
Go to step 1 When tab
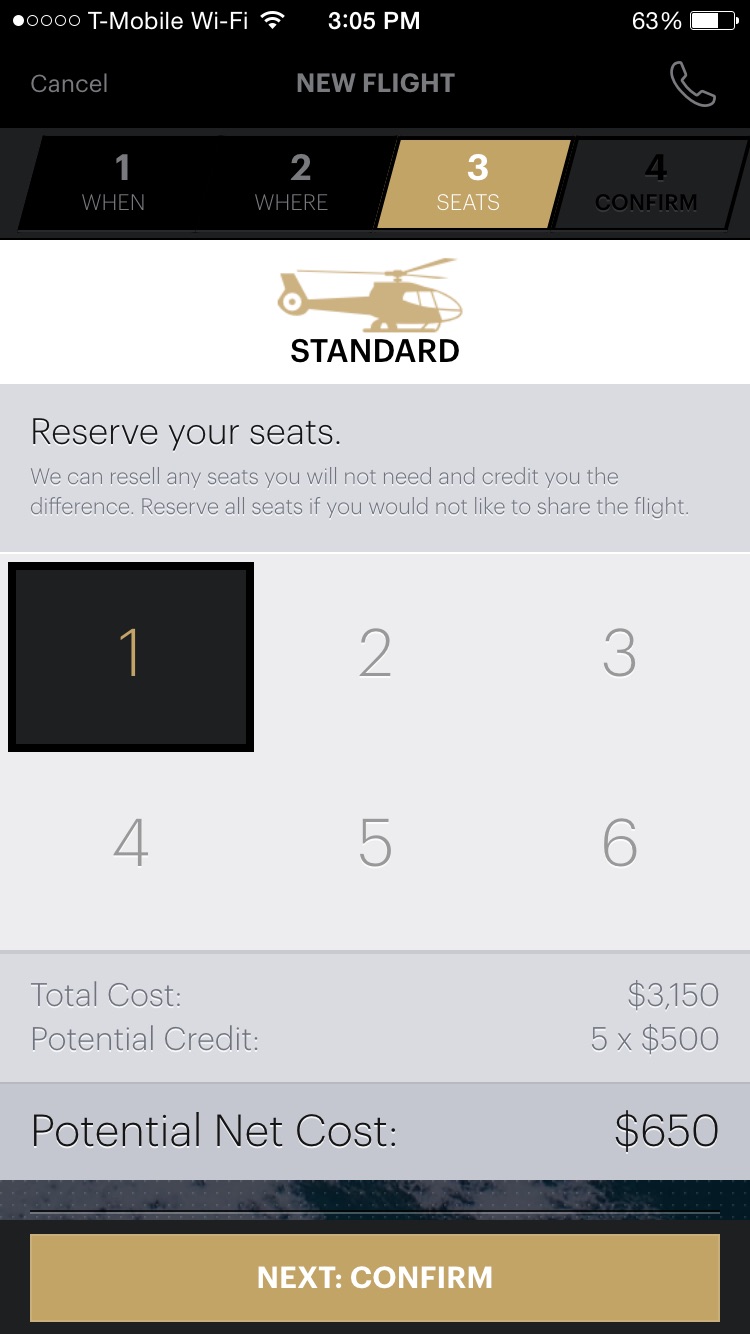[x=114, y=184]
